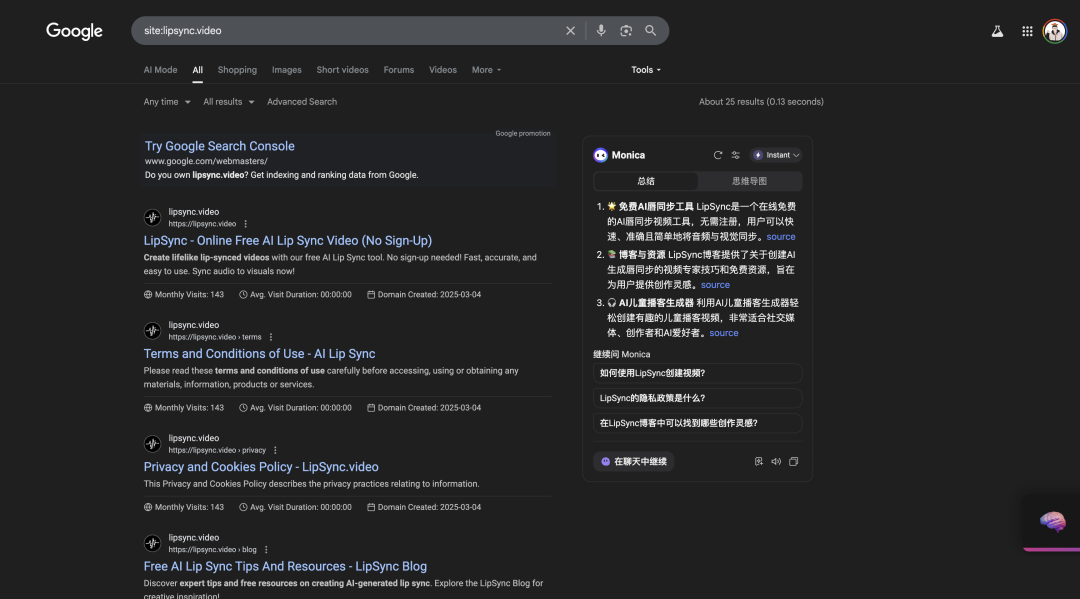1080x599 pixels.
Task: Ask Monica 在LipSync博客中可以找到哪些创作灵感?
Action: point(697,423)
